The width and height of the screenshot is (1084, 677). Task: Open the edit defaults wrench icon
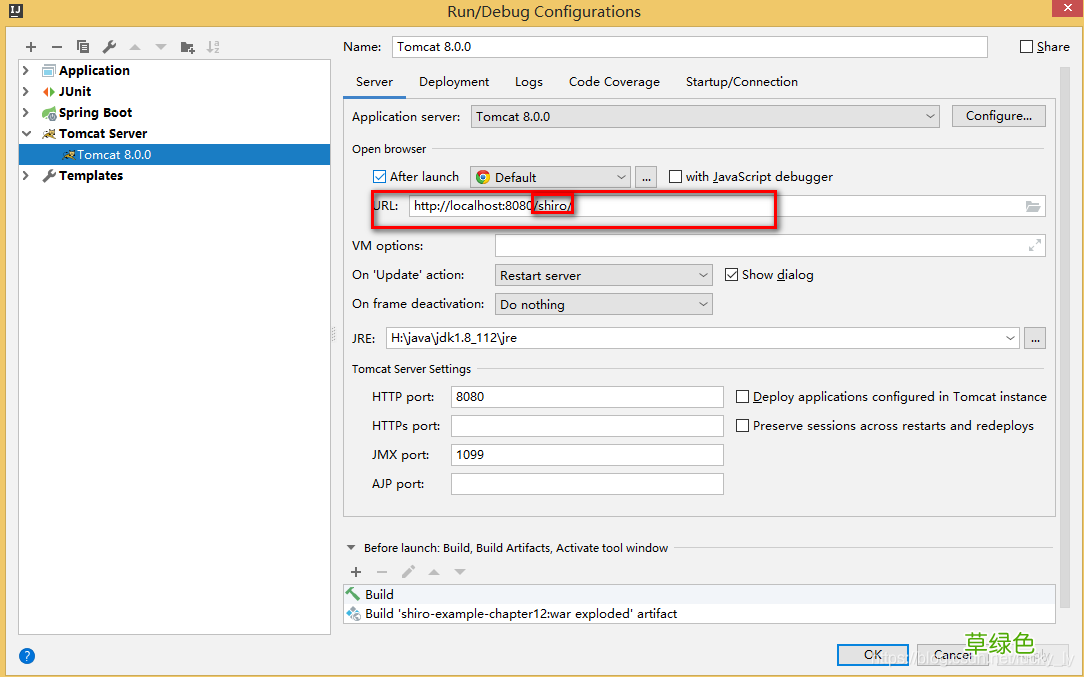point(109,47)
